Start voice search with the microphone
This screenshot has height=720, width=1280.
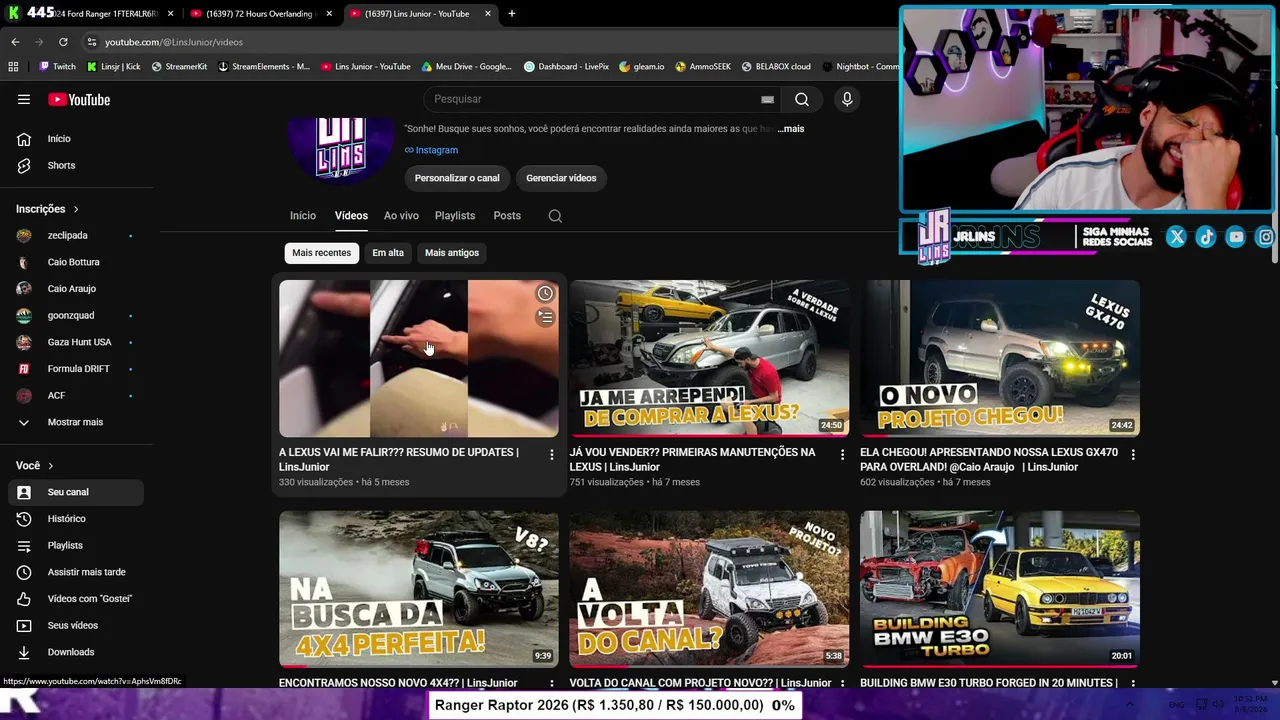tap(847, 99)
